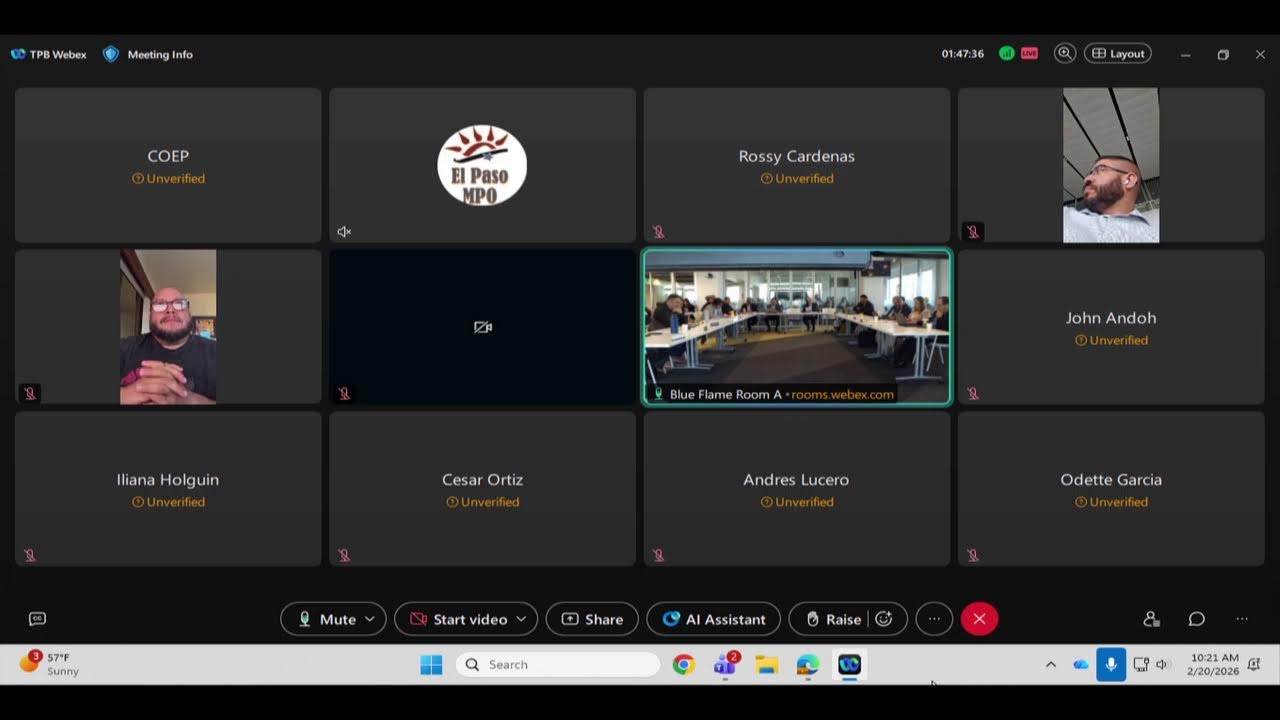Image resolution: width=1280 pixels, height=720 pixels.
Task: Open the Chat panel icon
Action: coord(1196,619)
